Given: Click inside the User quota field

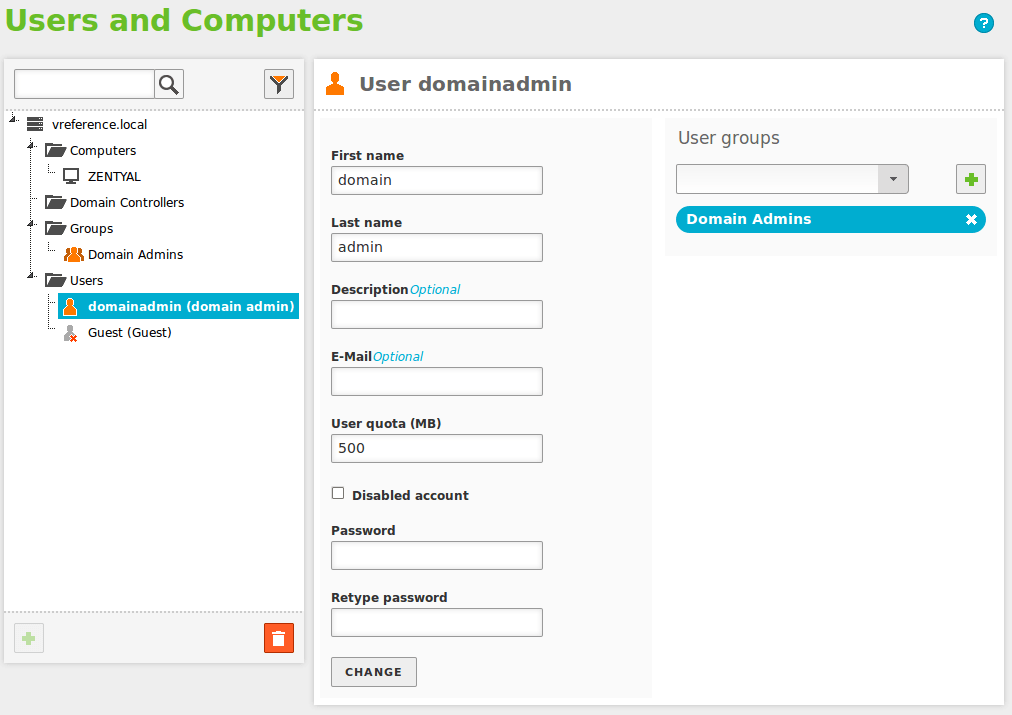Looking at the screenshot, I should click(x=436, y=448).
